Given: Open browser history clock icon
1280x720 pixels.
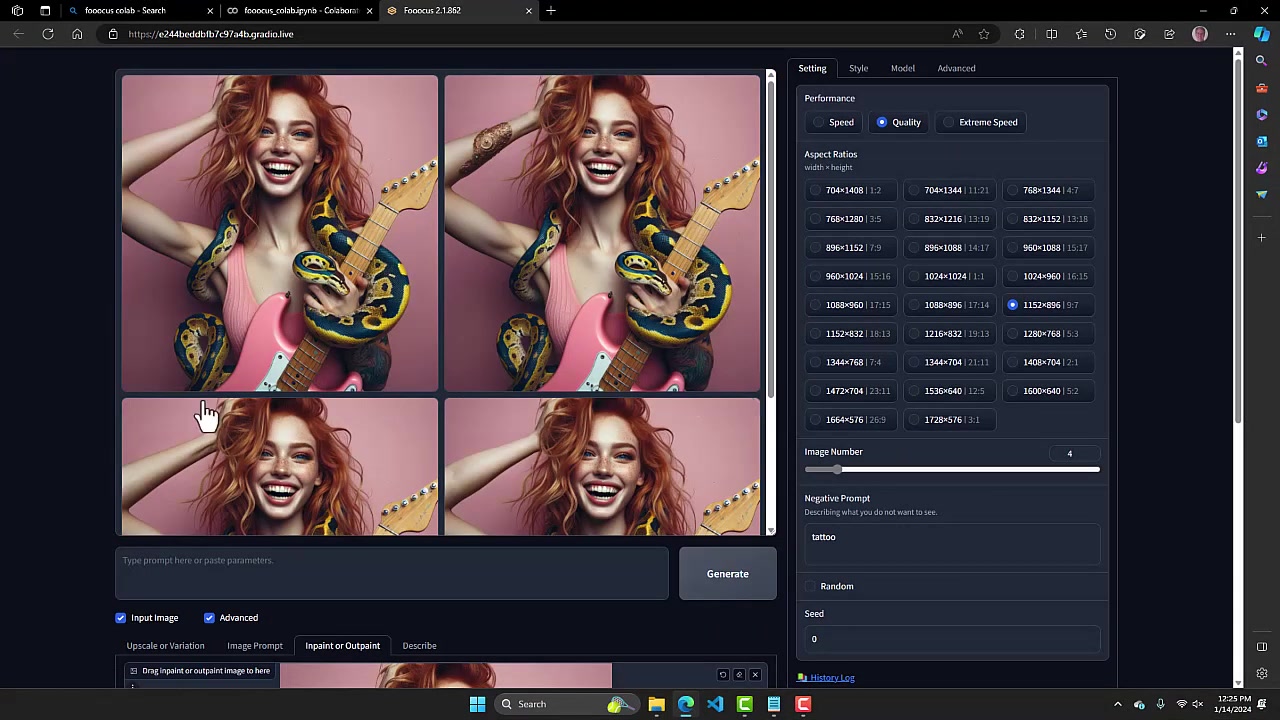Looking at the screenshot, I should pos(1110,34).
